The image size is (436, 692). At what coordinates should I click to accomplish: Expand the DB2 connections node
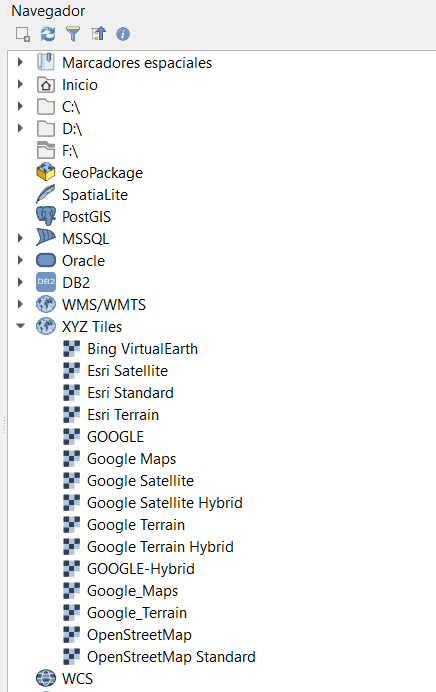coord(20,282)
